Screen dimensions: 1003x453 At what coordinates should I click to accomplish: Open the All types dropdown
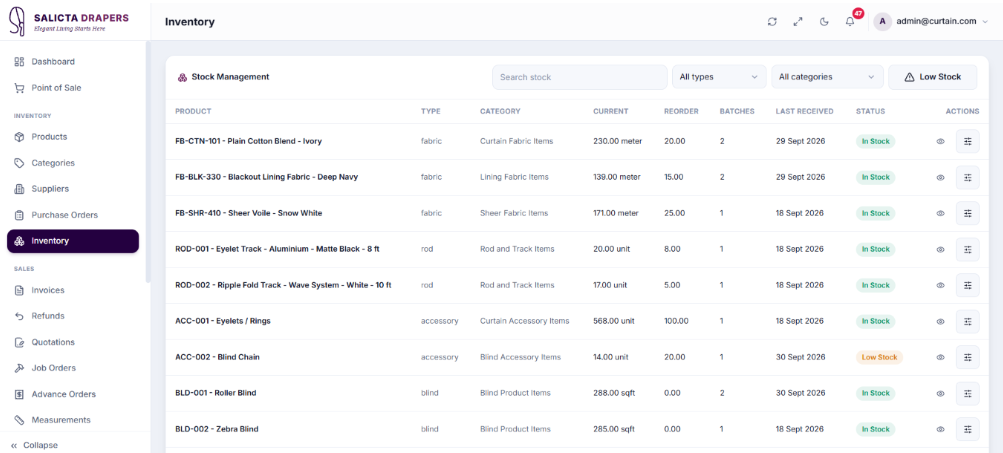point(719,77)
